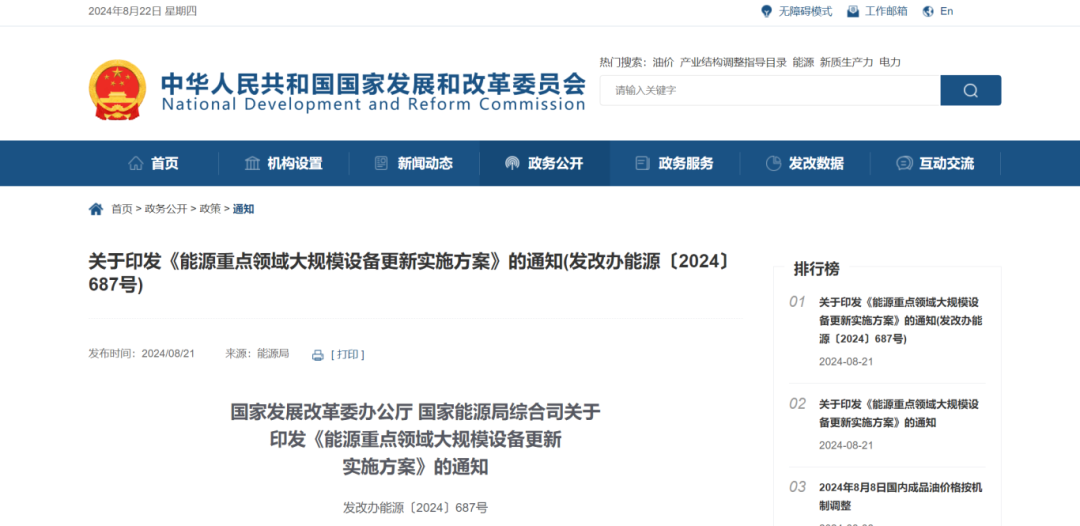Select hot search term 产业结构调整指导目录

733,62
